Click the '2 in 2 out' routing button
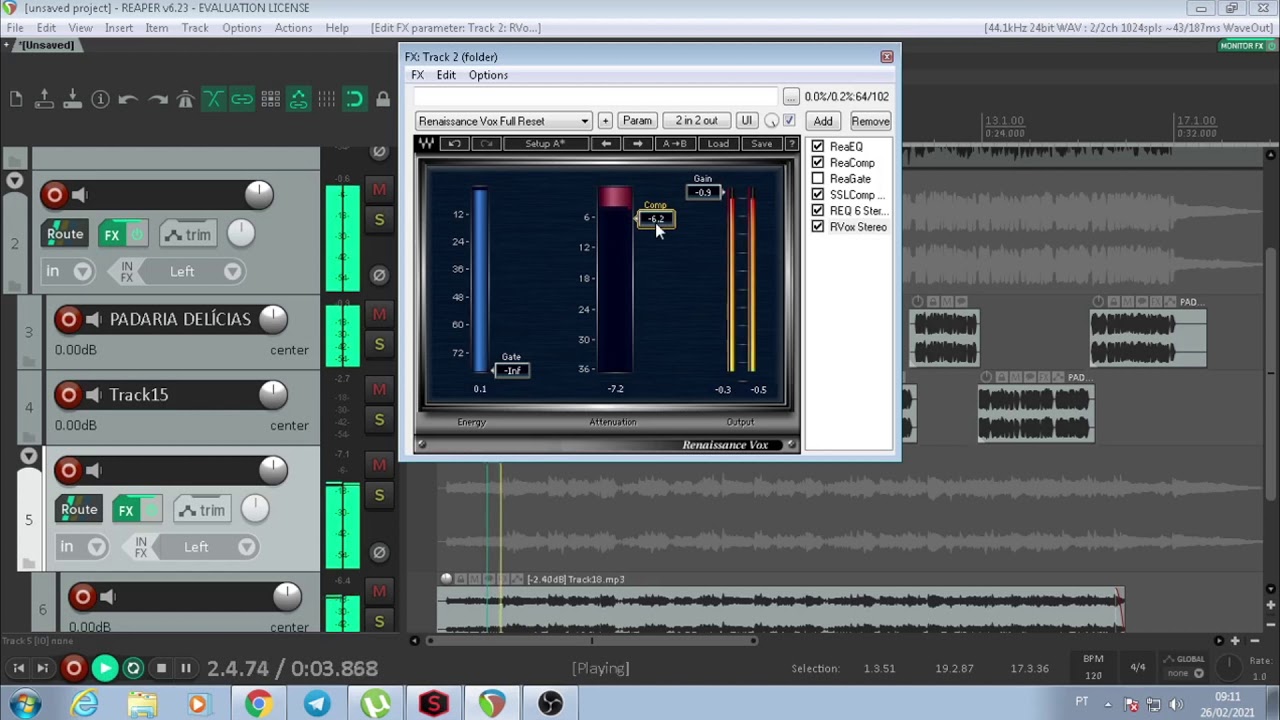 coord(696,121)
